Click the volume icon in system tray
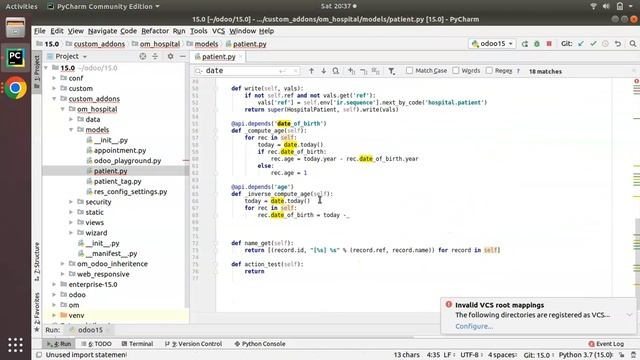640x360 pixels. pos(606,6)
